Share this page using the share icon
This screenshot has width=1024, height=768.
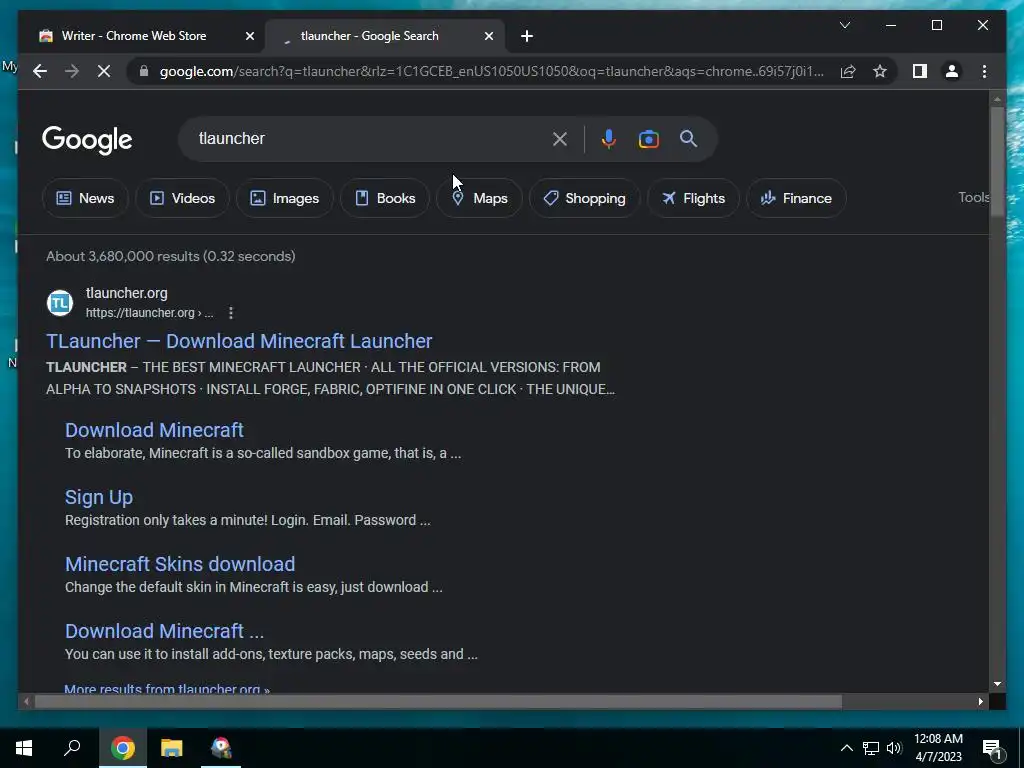click(848, 71)
